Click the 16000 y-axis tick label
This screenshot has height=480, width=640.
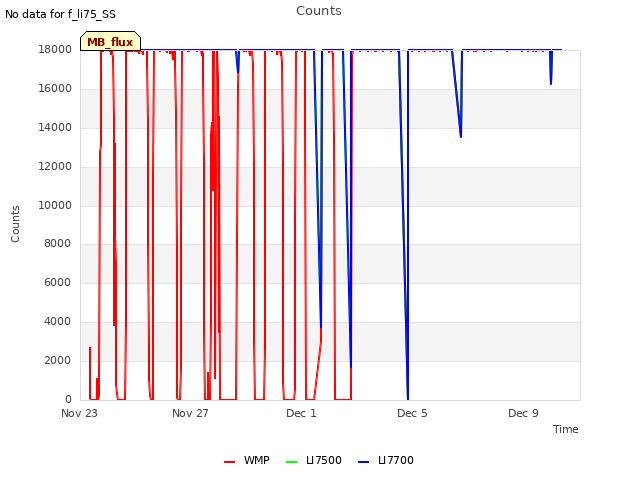[55, 89]
